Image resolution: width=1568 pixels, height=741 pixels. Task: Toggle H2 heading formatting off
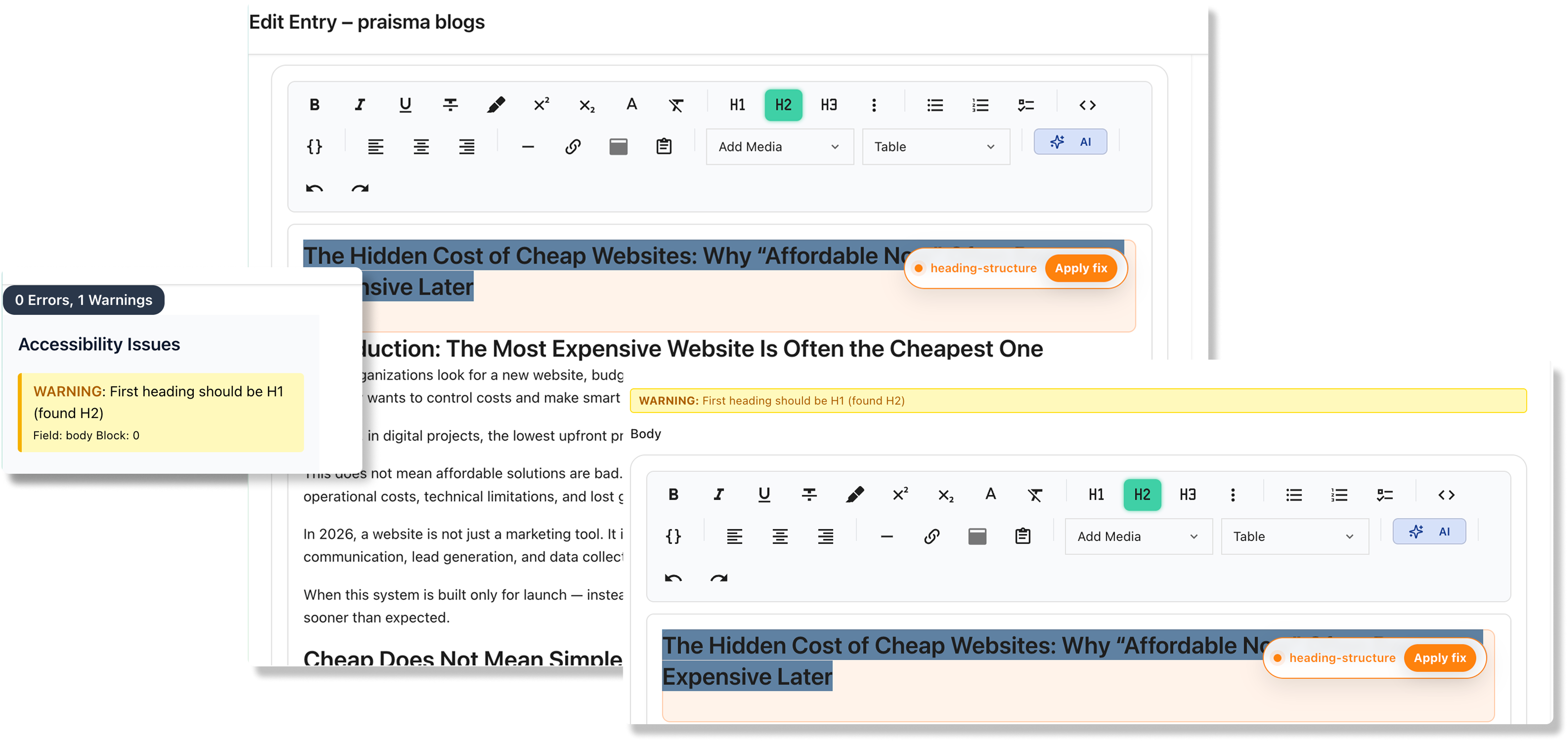click(783, 105)
